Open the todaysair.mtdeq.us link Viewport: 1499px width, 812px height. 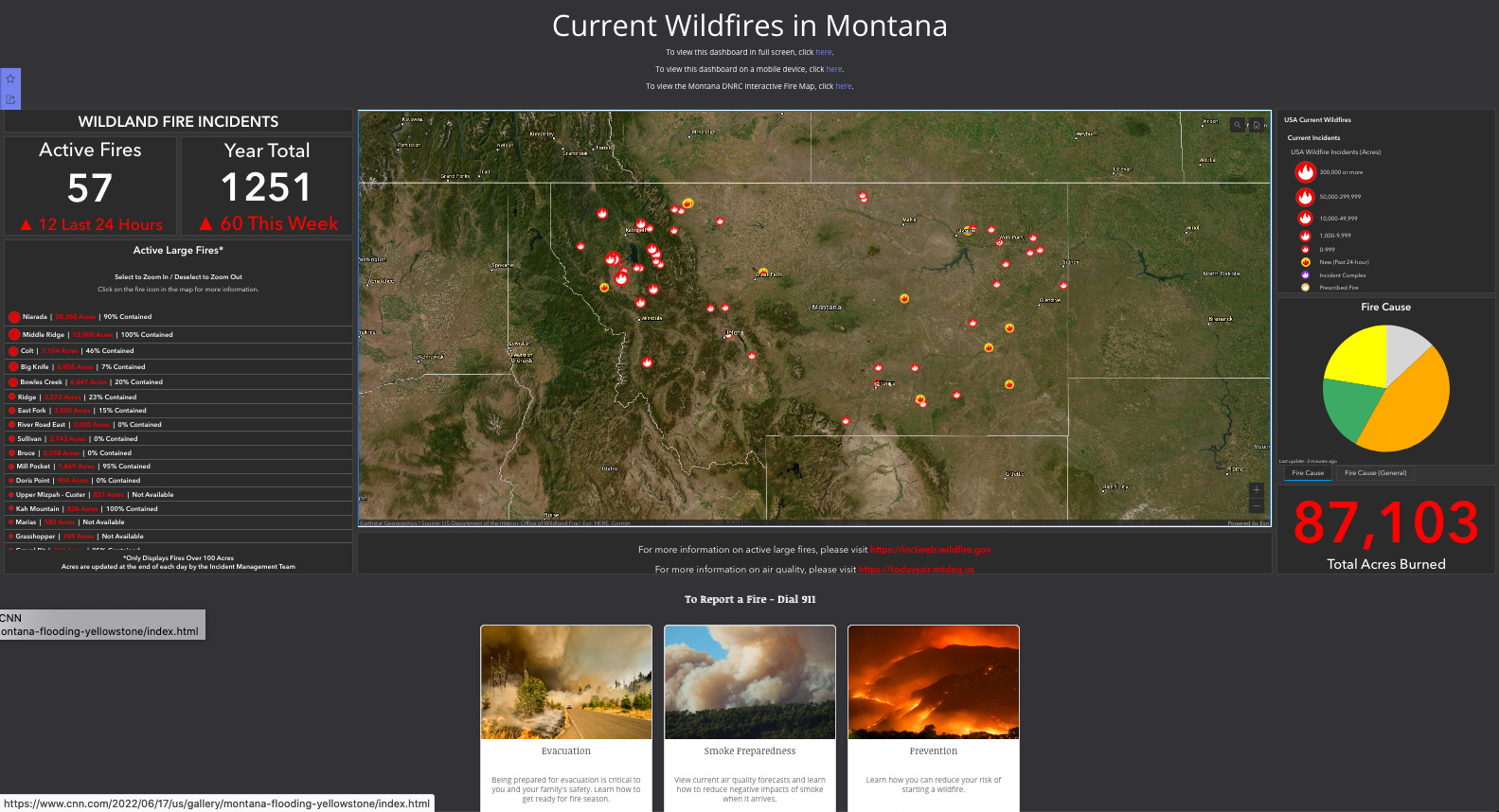(916, 570)
